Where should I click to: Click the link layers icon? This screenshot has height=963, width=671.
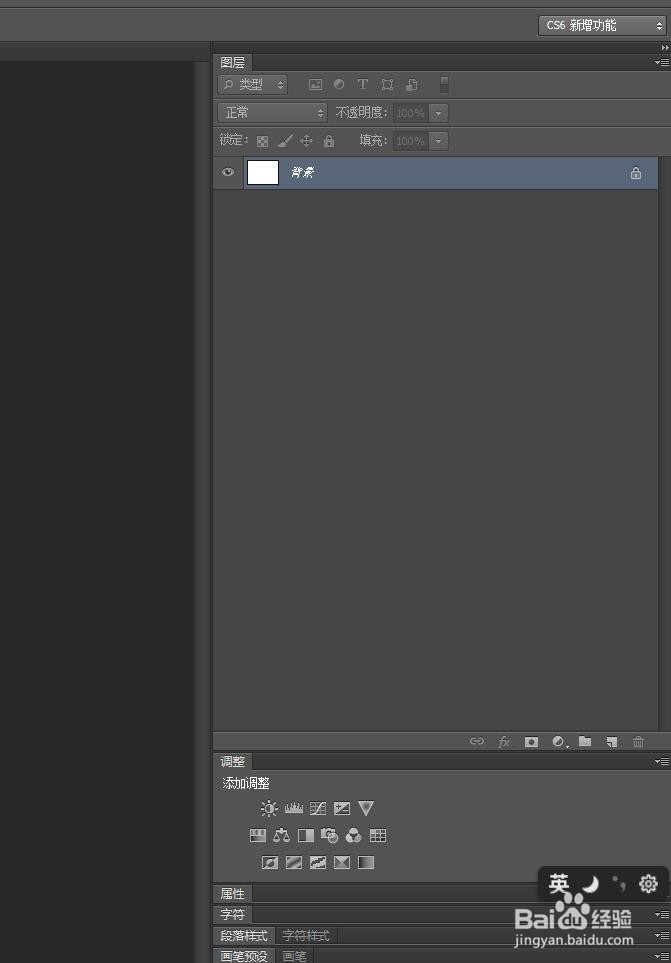477,741
